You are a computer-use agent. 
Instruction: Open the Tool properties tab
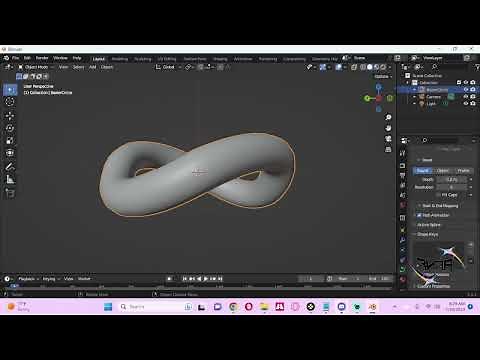tap(403, 153)
